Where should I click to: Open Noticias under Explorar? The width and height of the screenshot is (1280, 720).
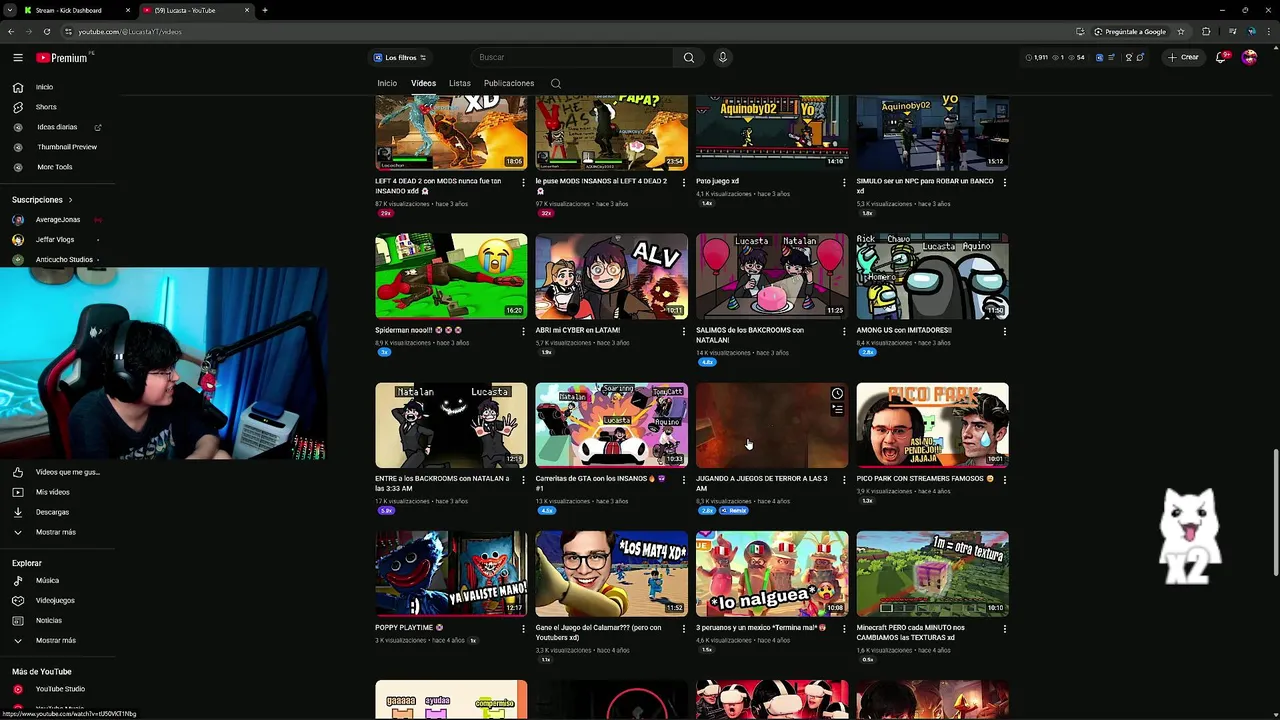[49, 620]
